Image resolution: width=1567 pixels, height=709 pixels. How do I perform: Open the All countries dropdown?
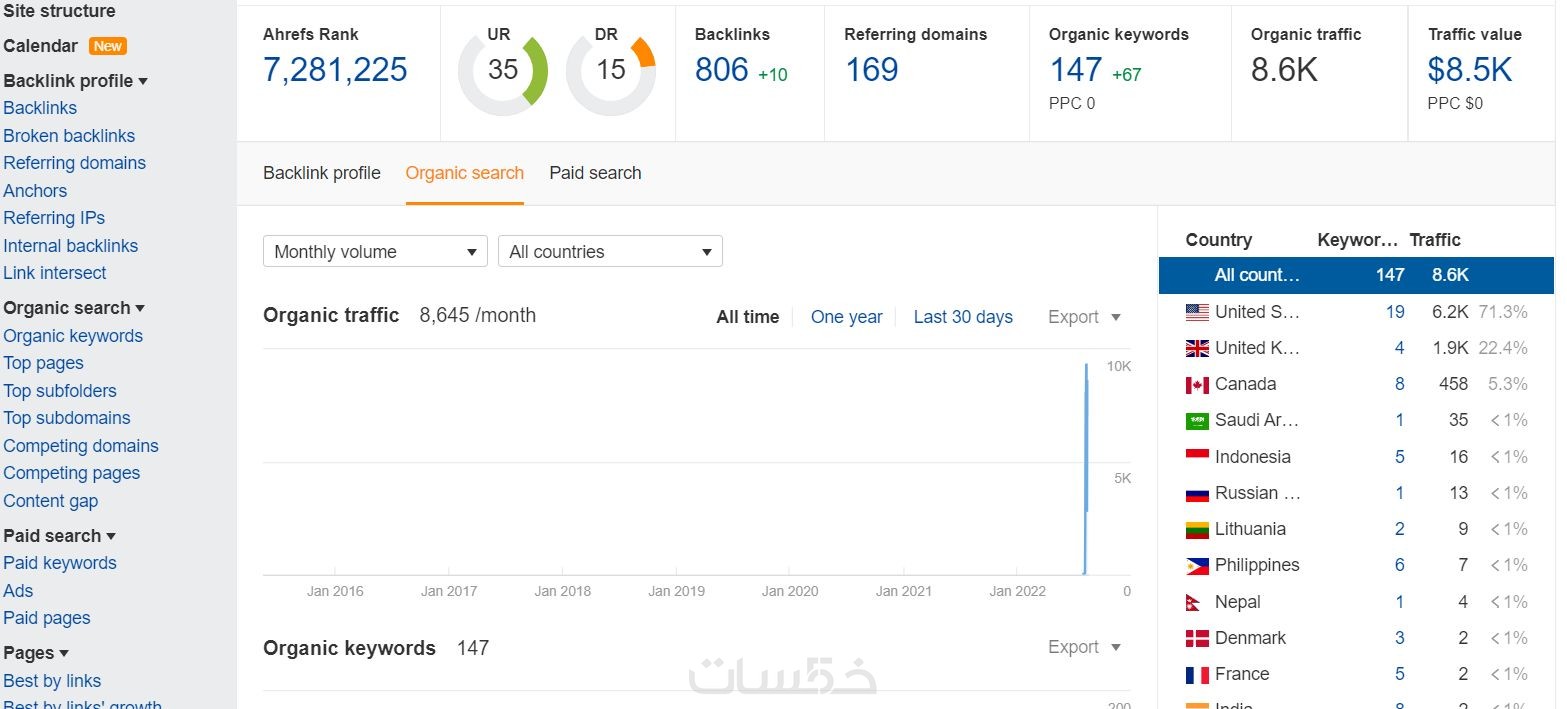tap(610, 252)
